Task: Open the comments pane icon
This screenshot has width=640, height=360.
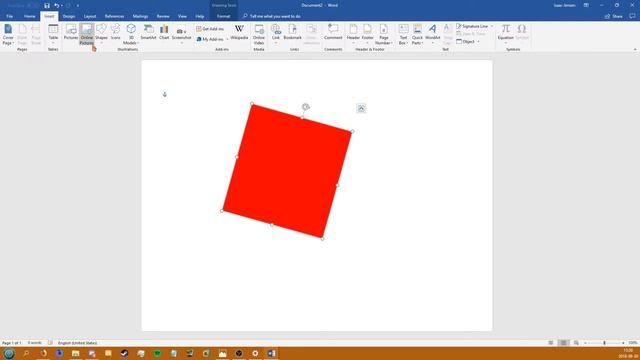Action: coord(632,16)
